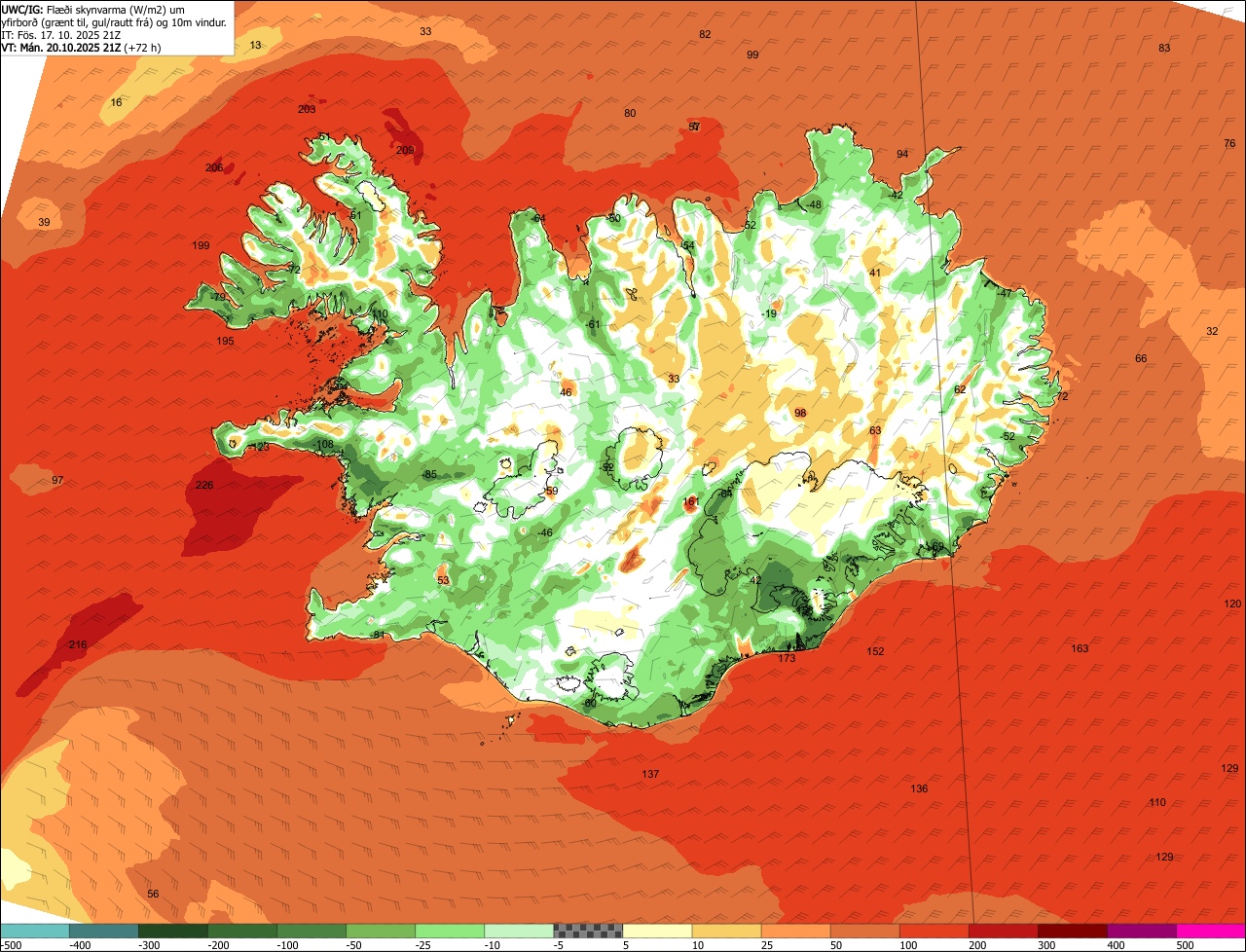Click the map value 137
Viewport: 1246px width, 952px height.
[x=650, y=774]
